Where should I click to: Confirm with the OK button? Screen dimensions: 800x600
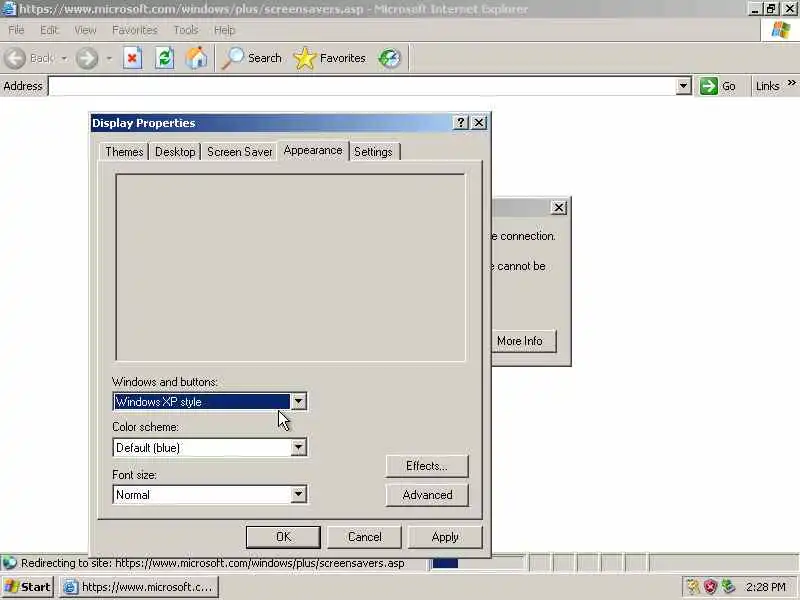[283, 537]
